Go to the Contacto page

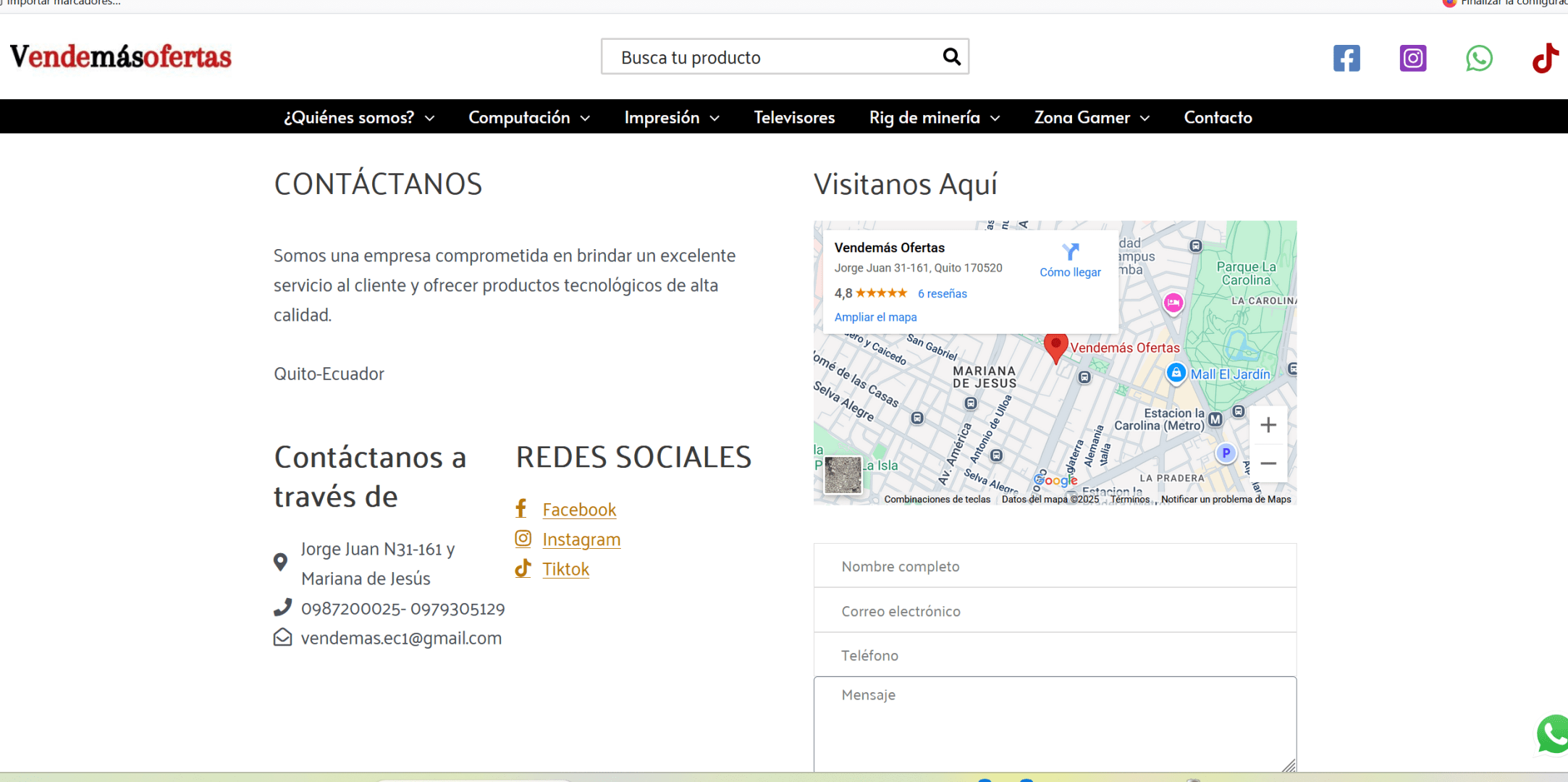coord(1218,117)
